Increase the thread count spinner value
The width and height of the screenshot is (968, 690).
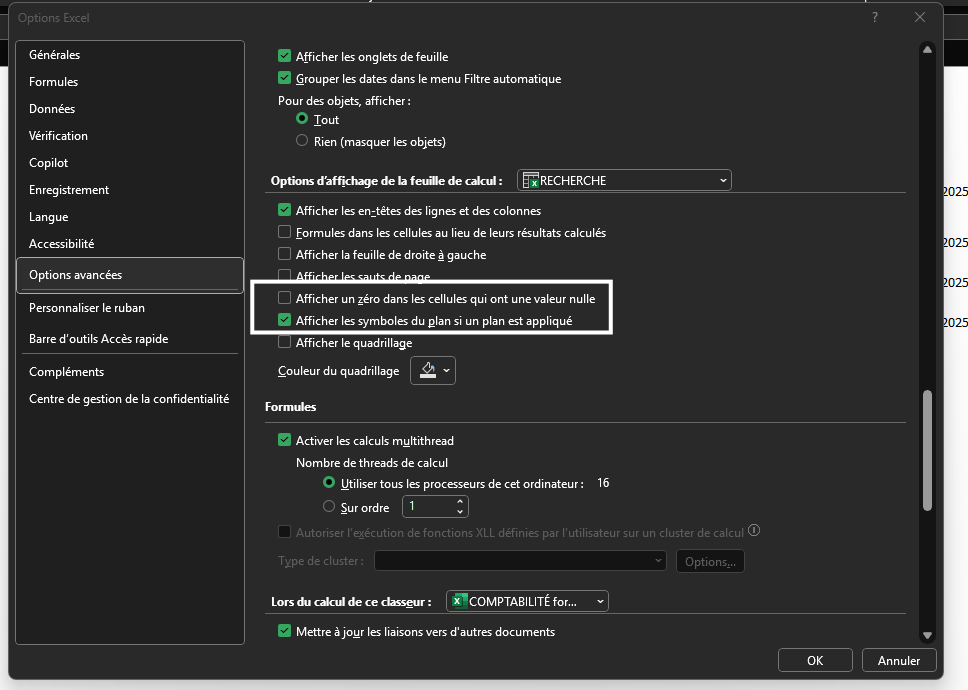[x=460, y=502]
